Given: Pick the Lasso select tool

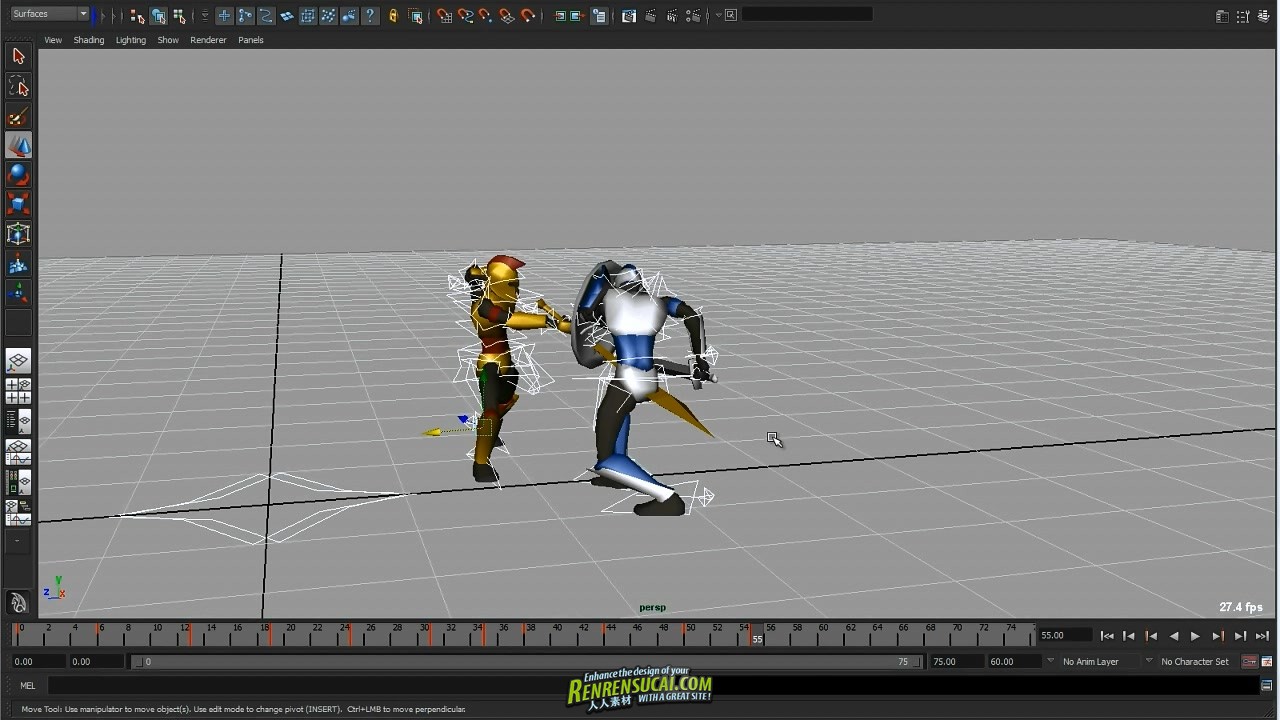Looking at the screenshot, I should tap(18, 86).
